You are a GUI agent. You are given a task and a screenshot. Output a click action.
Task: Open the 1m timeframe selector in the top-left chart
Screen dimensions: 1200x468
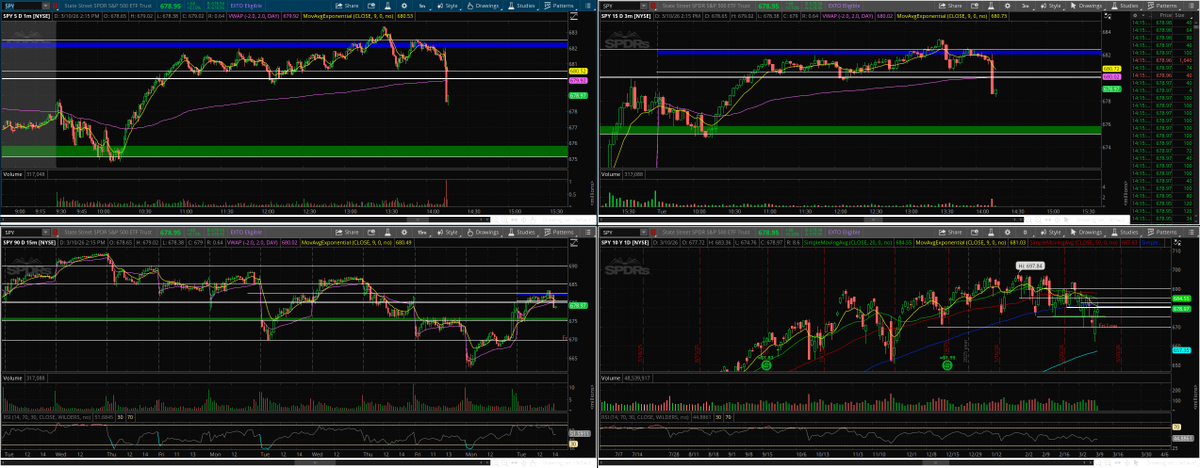423,6
